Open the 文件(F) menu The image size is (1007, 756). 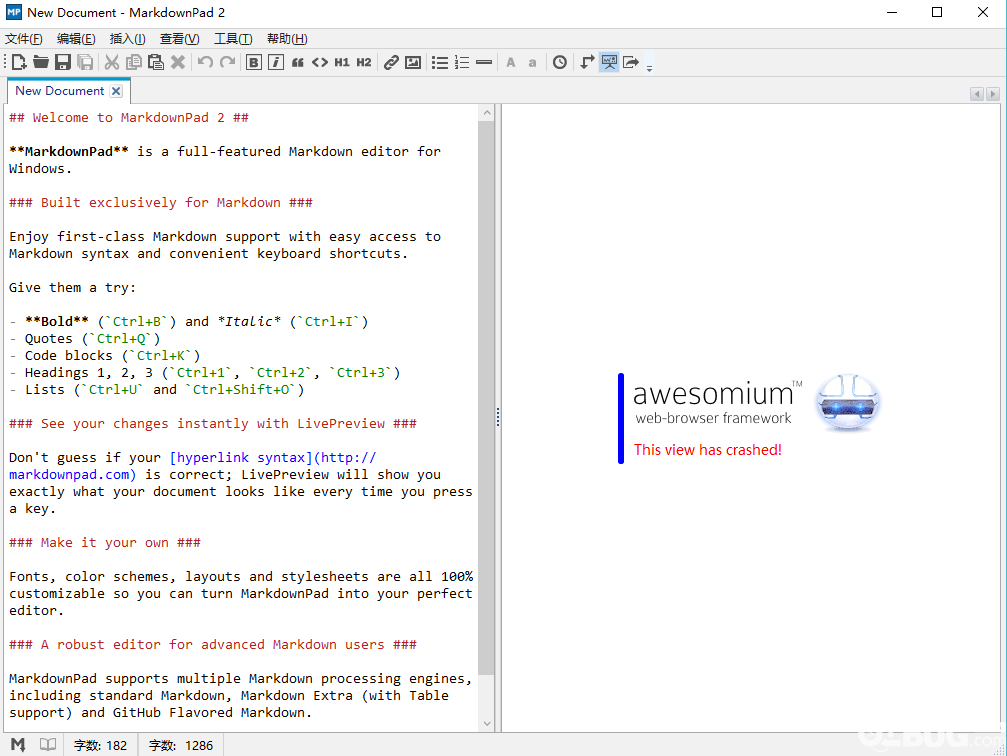(24, 39)
